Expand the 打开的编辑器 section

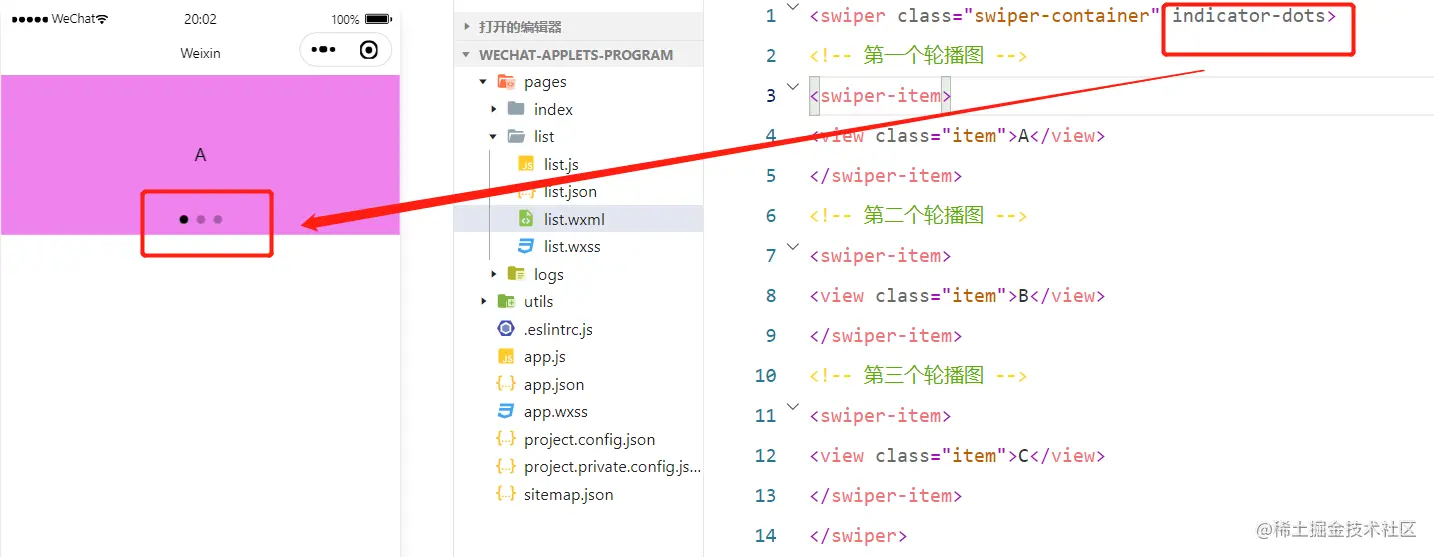coord(467,27)
